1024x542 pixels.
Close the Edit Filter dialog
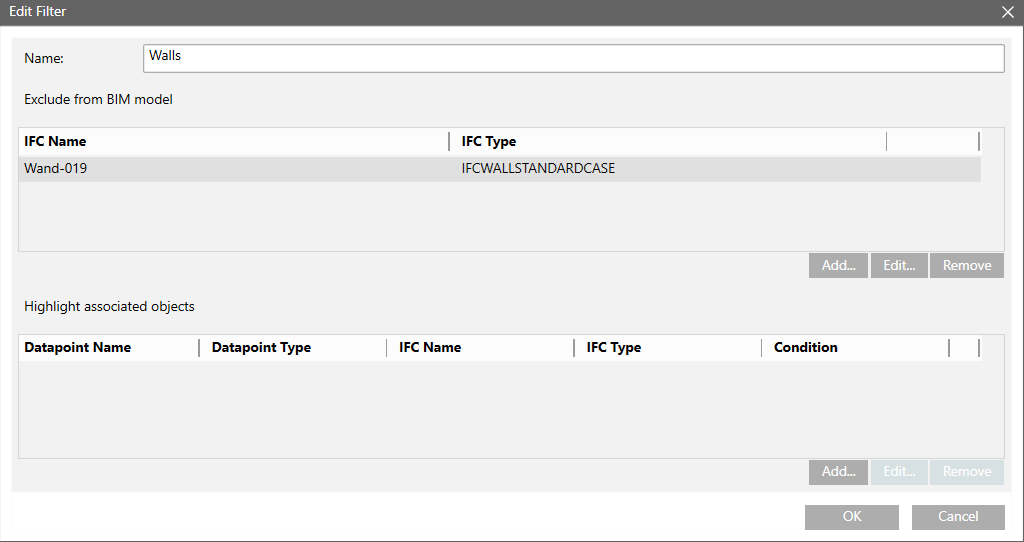click(1008, 12)
